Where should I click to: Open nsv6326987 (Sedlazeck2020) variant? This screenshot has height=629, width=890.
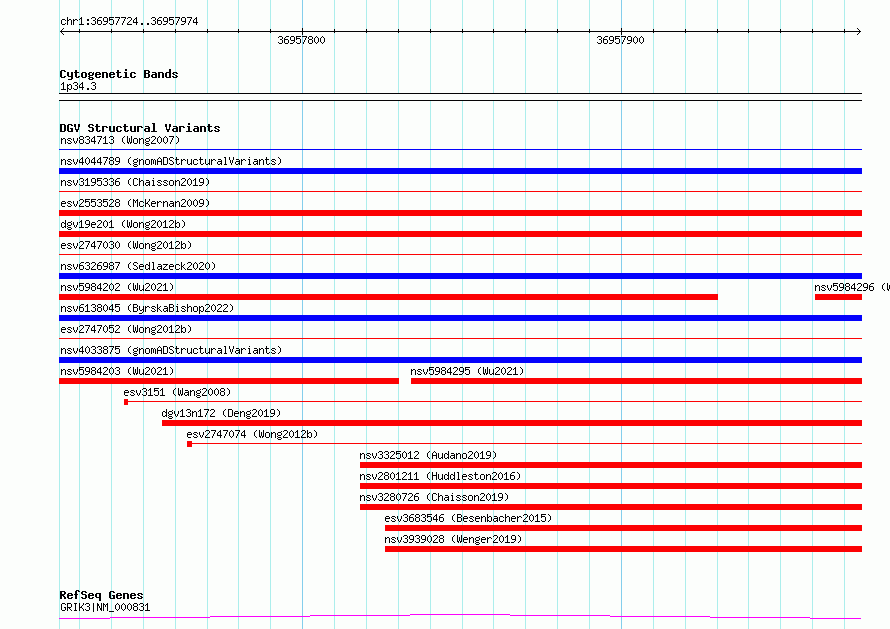[138, 266]
